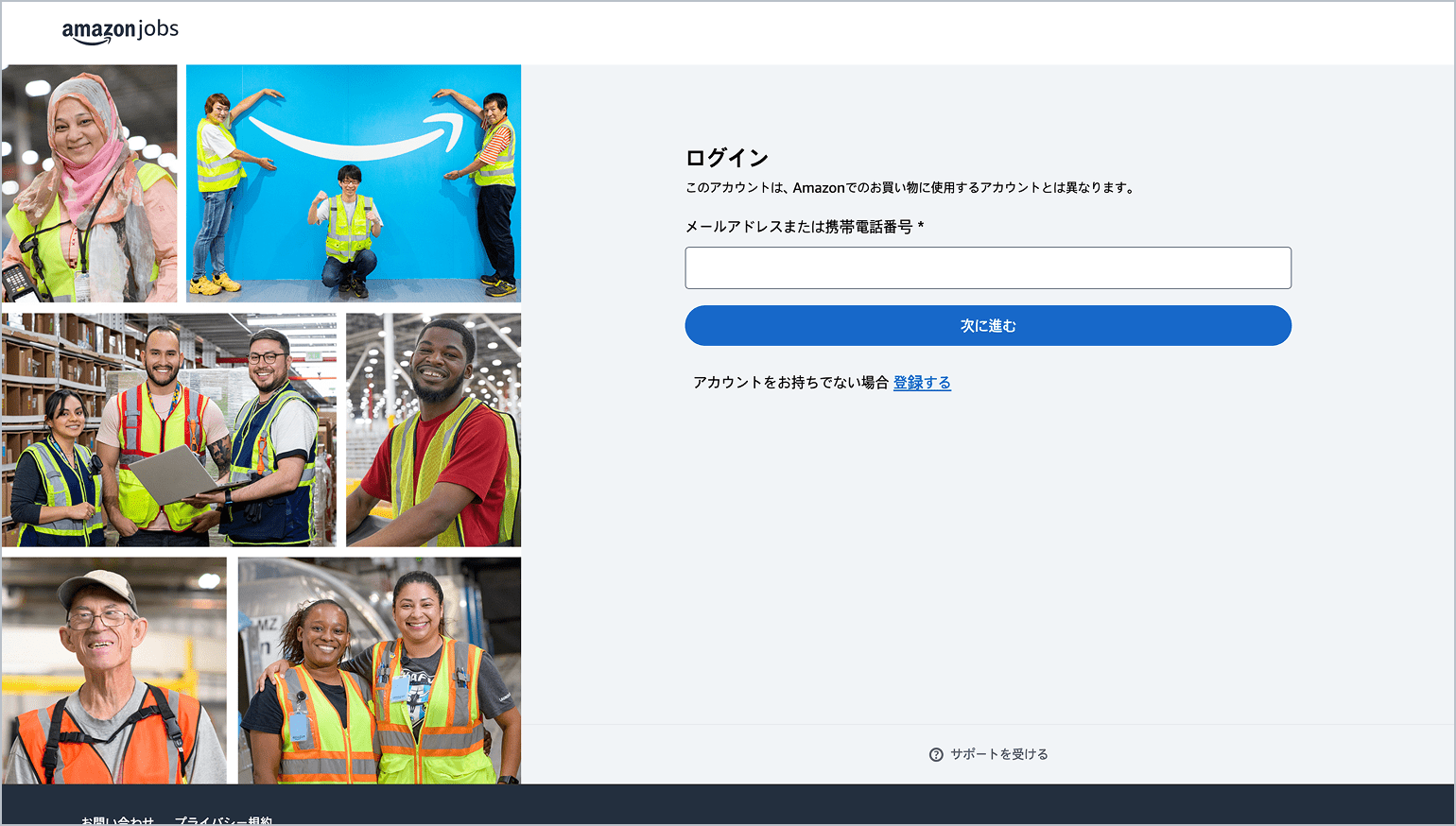Image resolution: width=1456 pixels, height=826 pixels.
Task: Open the photo of man in red shirt
Action: click(x=433, y=430)
